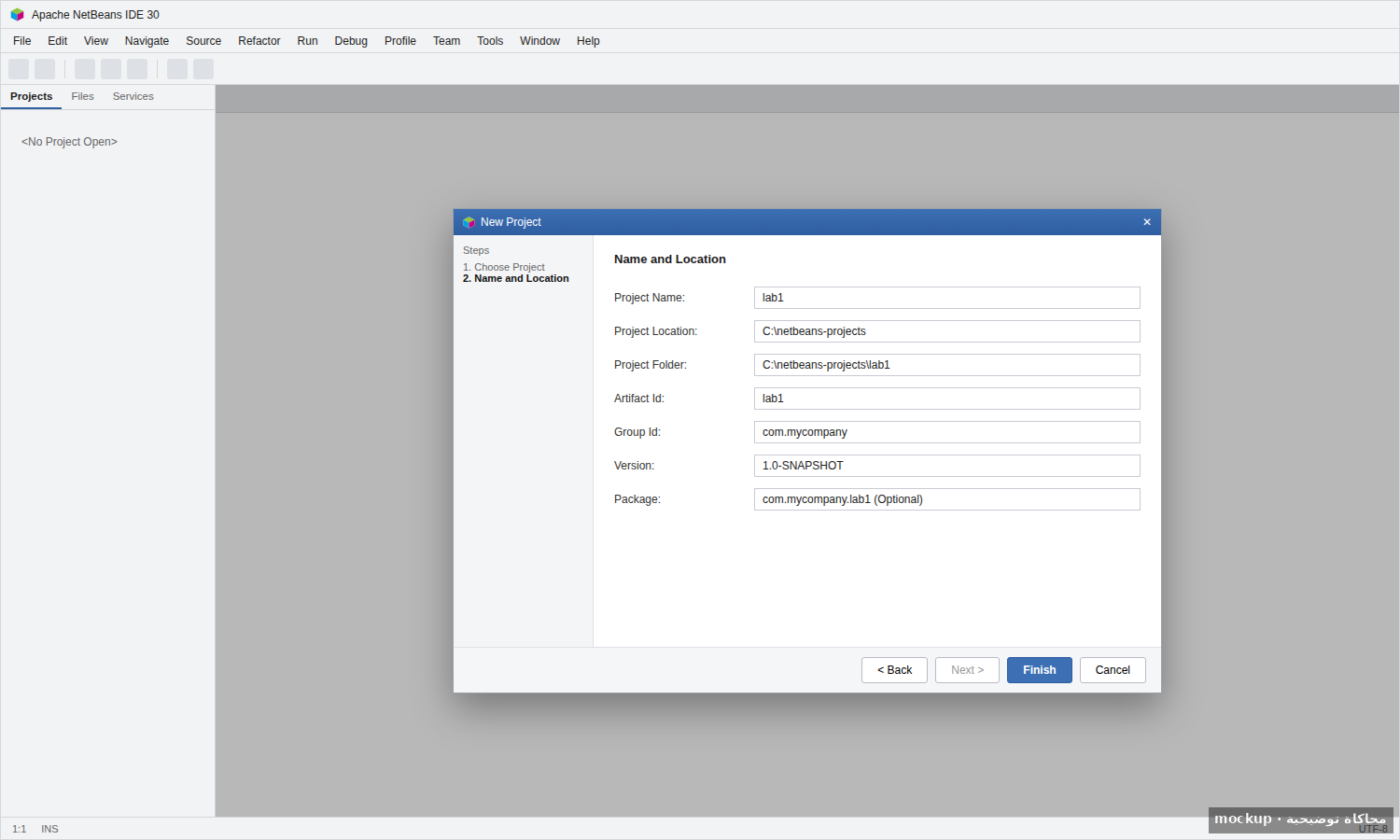The height and width of the screenshot is (840, 1400).
Task: Click the Package input field
Action: click(947, 499)
